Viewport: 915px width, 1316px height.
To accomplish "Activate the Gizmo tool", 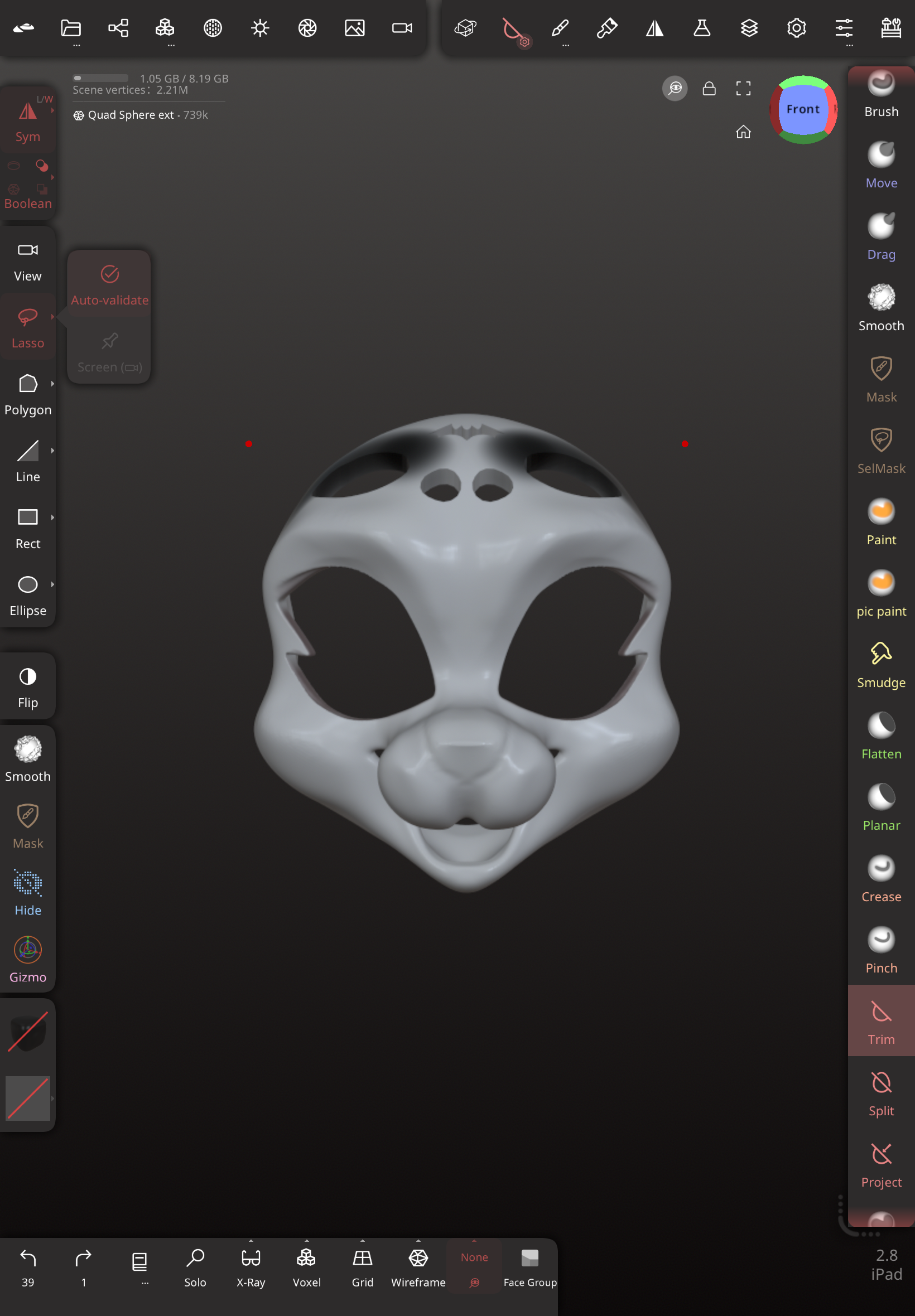I will 27,959.
